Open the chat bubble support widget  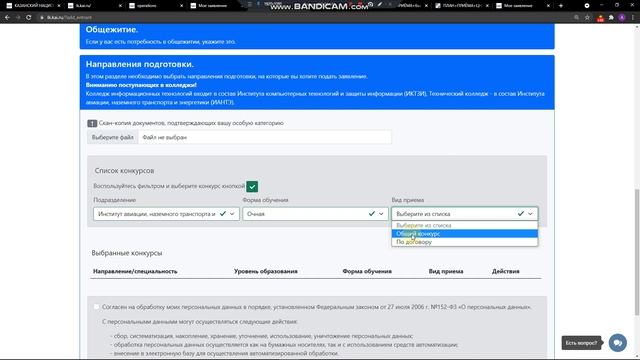(x=618, y=343)
